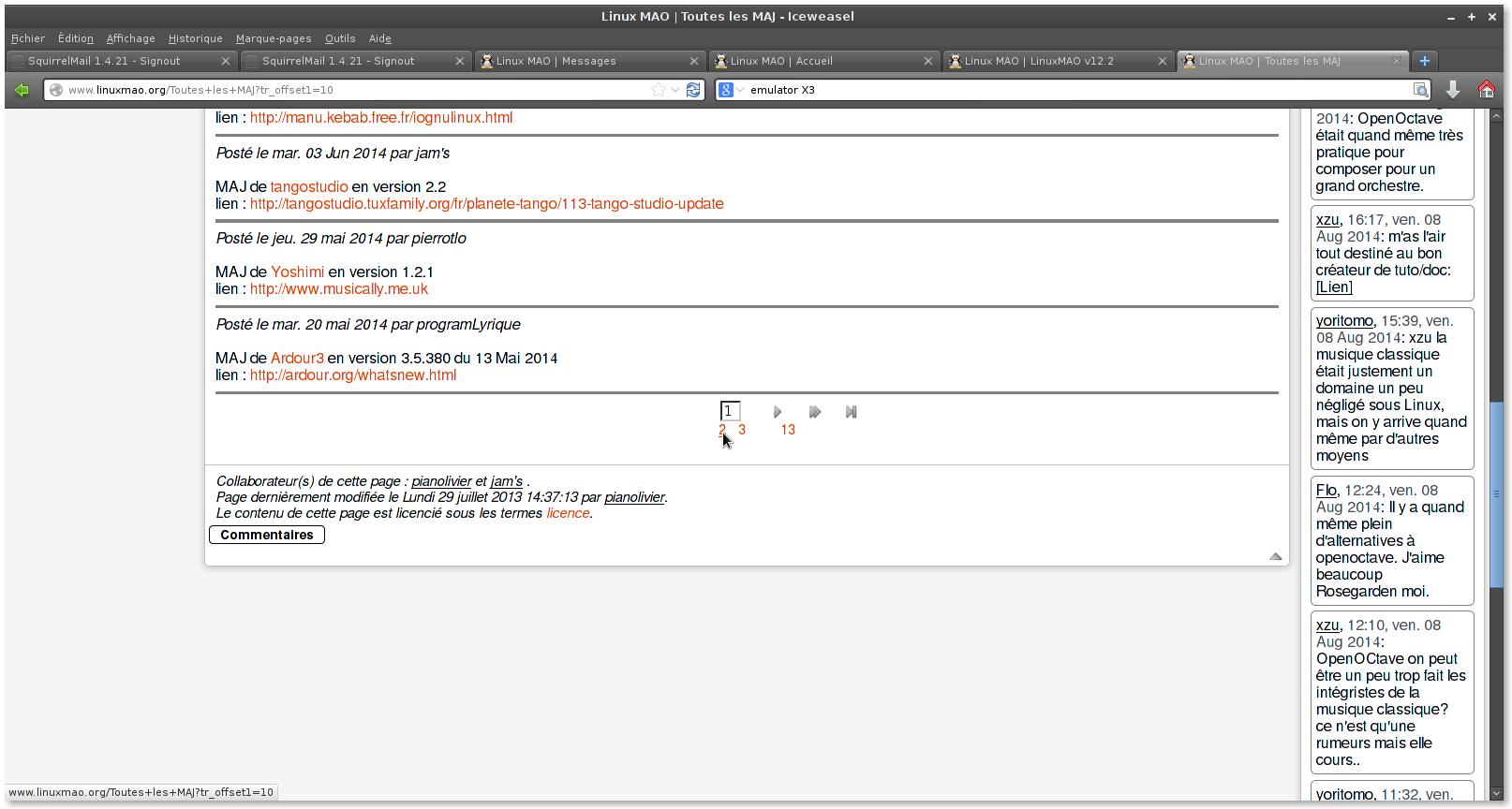Click the page number input box
Image resolution: width=1512 pixels, height=809 pixels.
click(x=731, y=411)
